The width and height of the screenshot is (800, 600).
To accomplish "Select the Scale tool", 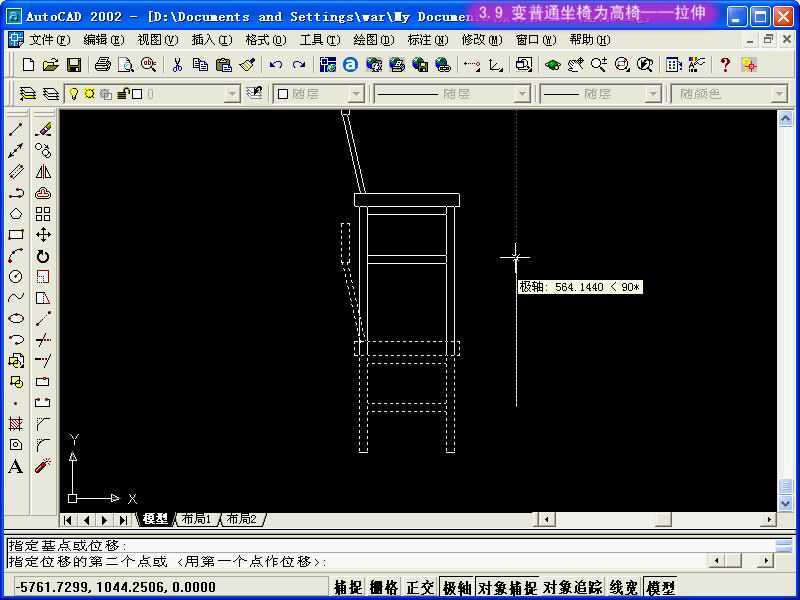I will tap(43, 277).
